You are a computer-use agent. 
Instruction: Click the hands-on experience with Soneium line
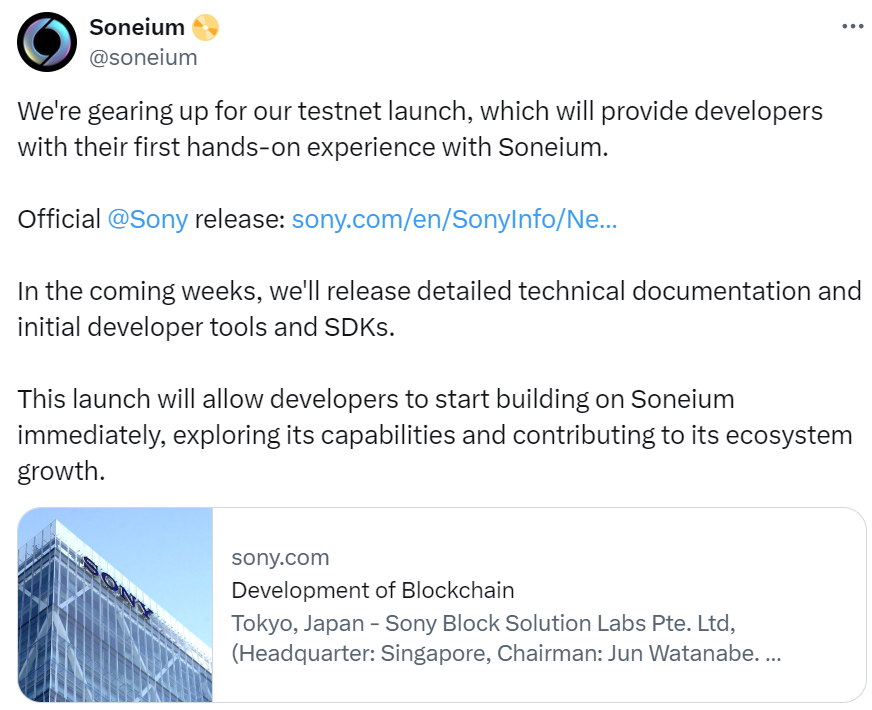pyautogui.click(x=313, y=147)
